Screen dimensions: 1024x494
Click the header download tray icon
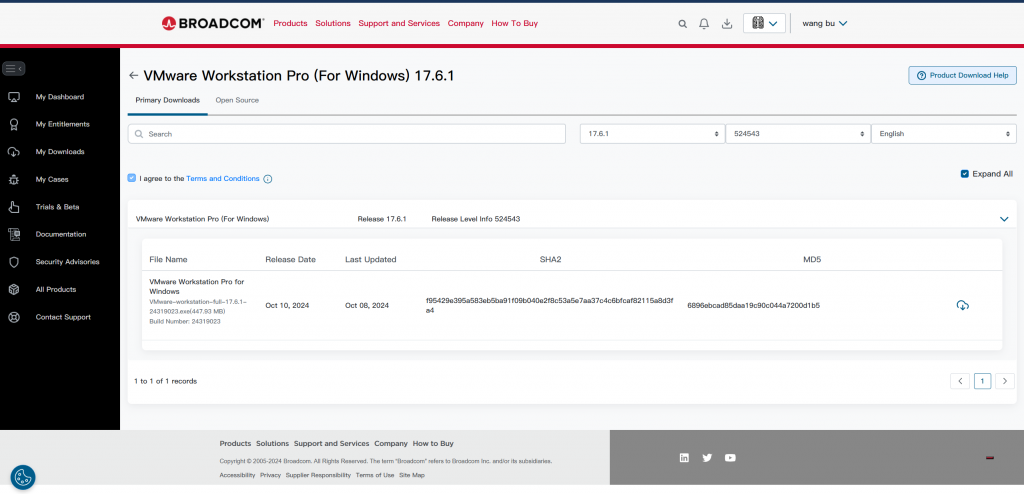point(726,24)
